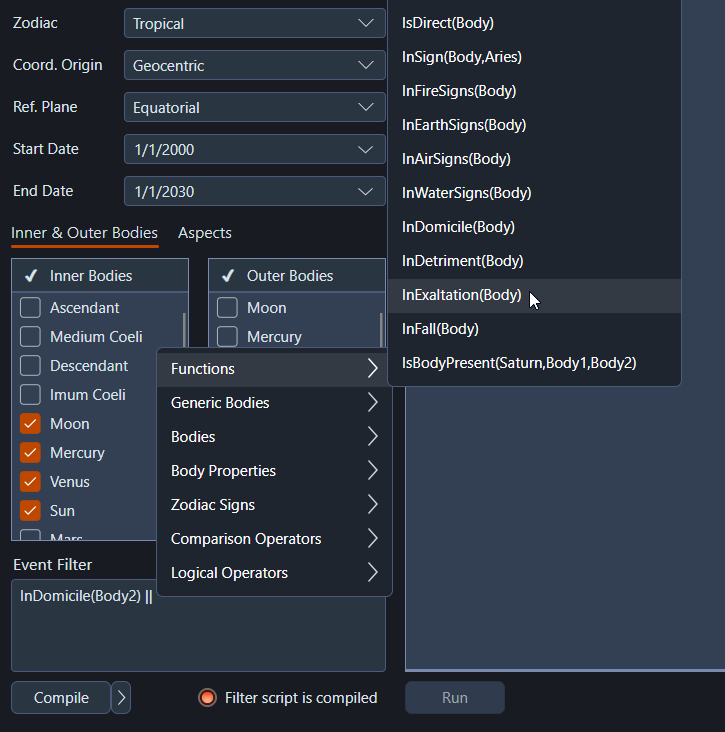The image size is (725, 732).
Task: Open the Coord. Origin dropdown showing Geocentric
Action: pos(254,65)
